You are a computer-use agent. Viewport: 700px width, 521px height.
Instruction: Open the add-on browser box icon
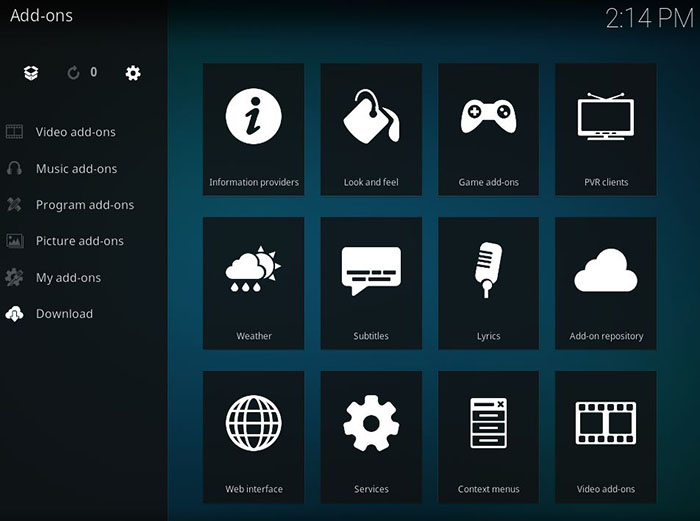[31, 73]
